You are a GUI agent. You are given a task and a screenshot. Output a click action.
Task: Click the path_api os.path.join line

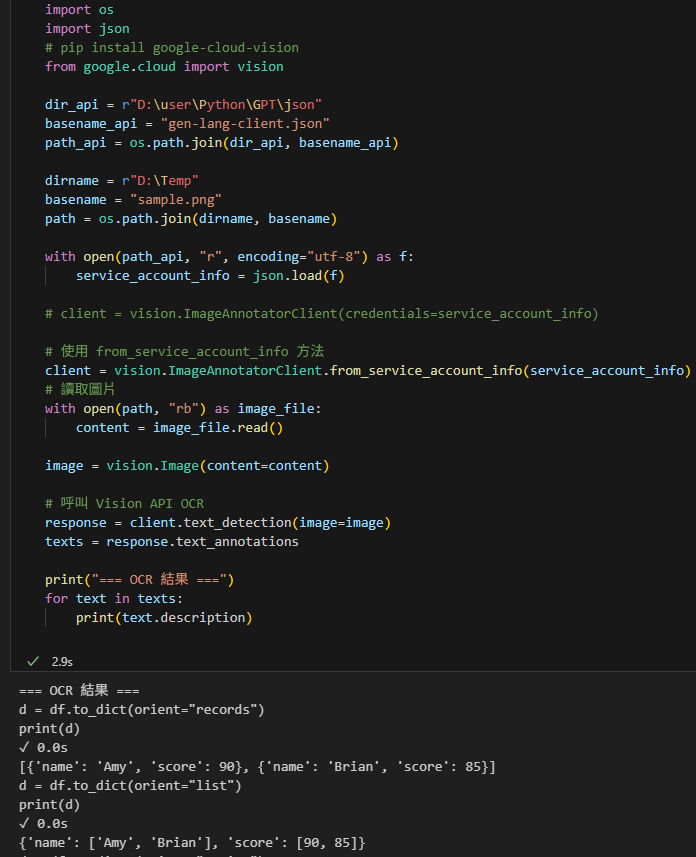[x=221, y=143]
